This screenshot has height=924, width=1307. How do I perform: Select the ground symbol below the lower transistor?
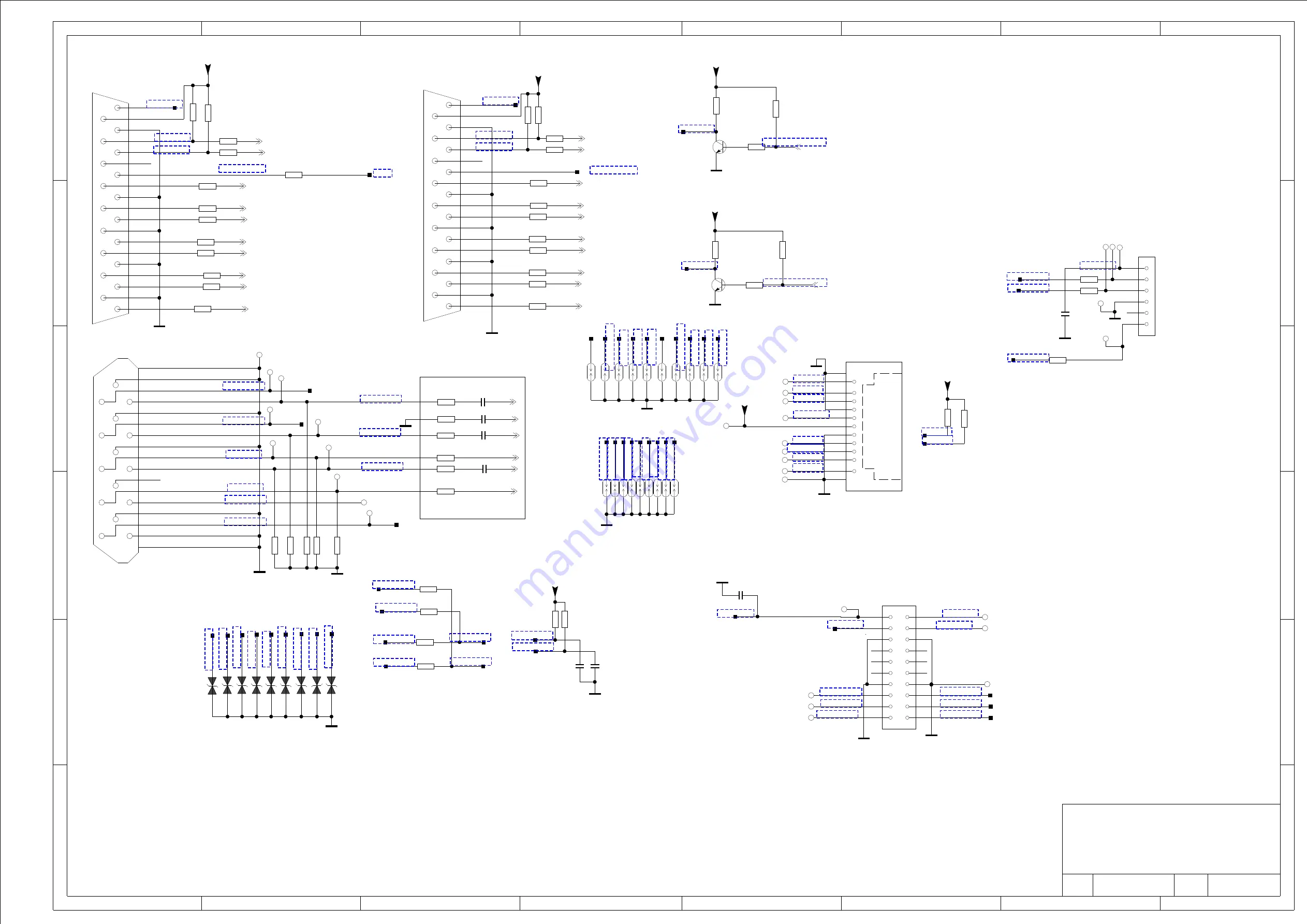pyautogui.click(x=715, y=304)
